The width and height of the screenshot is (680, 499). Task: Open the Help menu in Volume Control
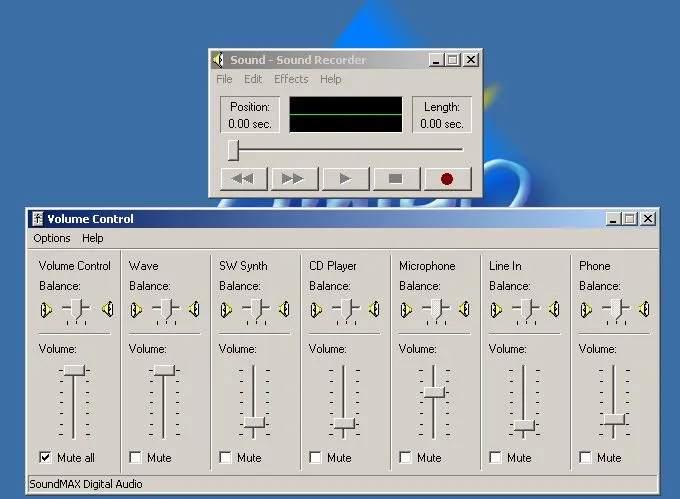coord(92,238)
